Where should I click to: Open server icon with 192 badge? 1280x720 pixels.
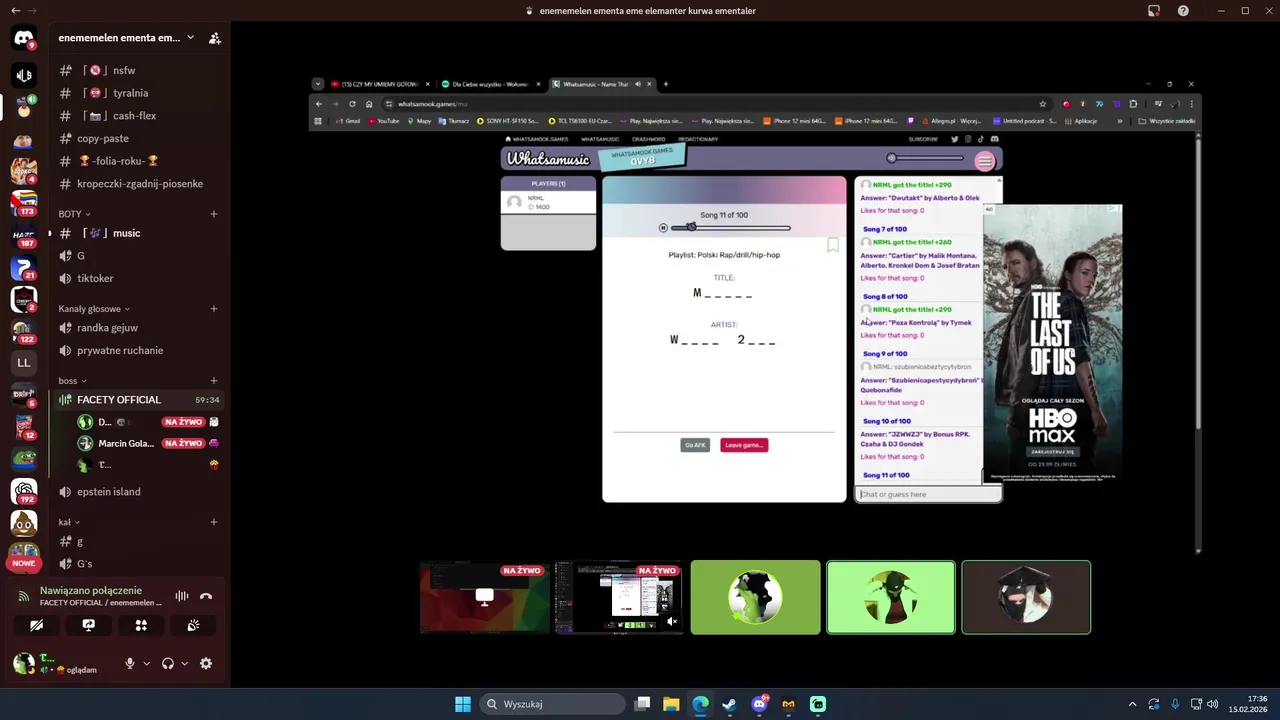tap(24, 491)
